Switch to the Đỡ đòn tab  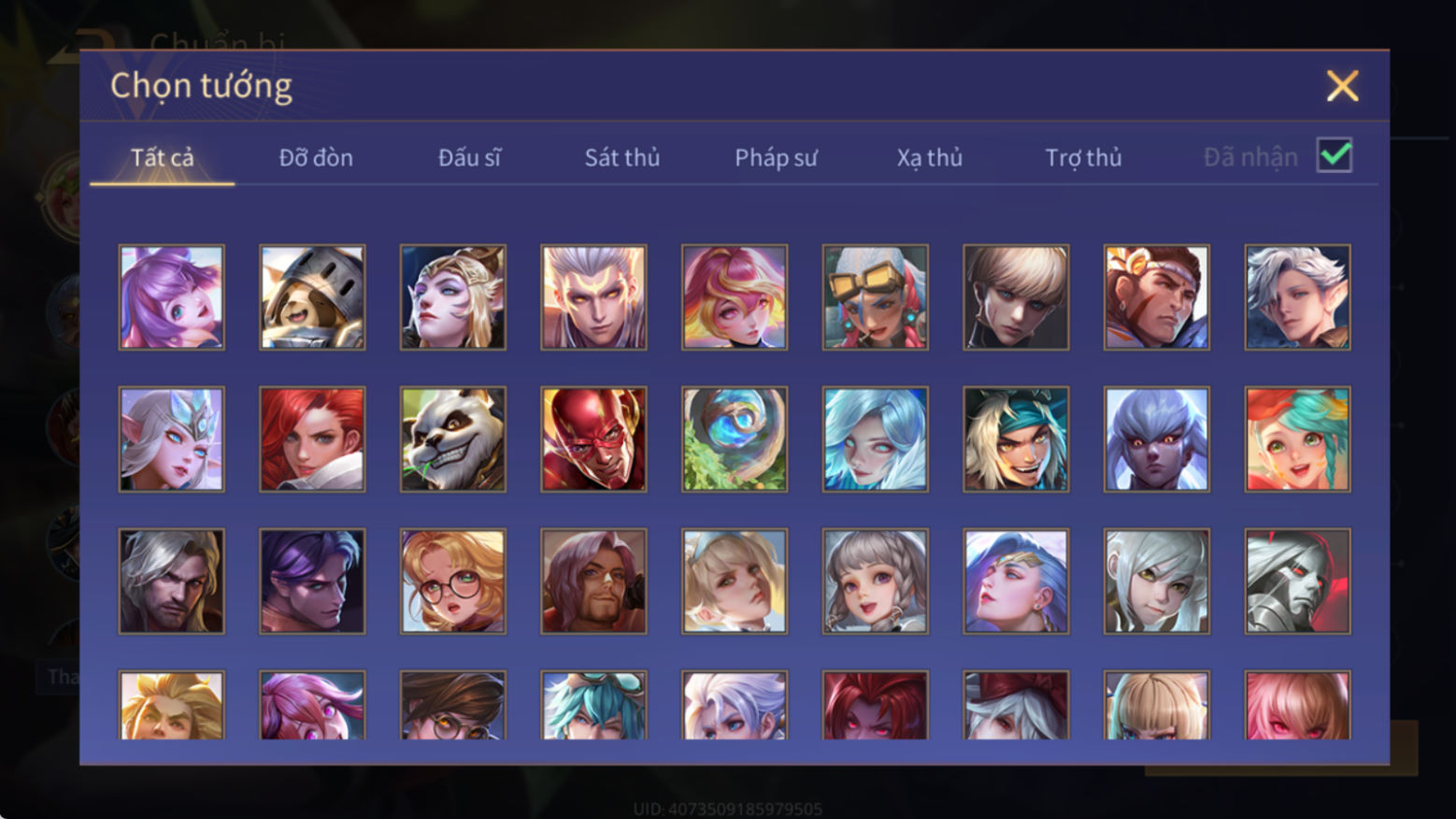pos(316,158)
